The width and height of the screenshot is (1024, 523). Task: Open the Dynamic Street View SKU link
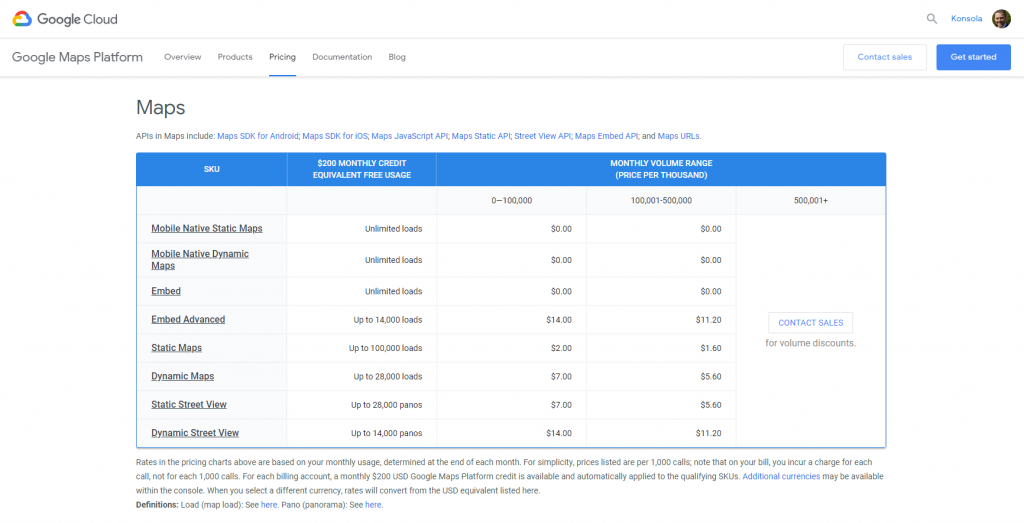[195, 433]
